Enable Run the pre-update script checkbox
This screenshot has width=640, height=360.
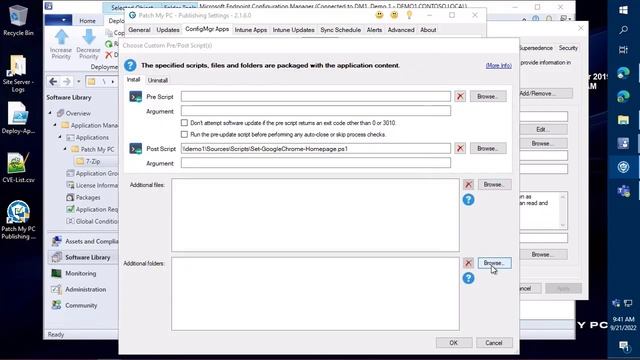184,134
